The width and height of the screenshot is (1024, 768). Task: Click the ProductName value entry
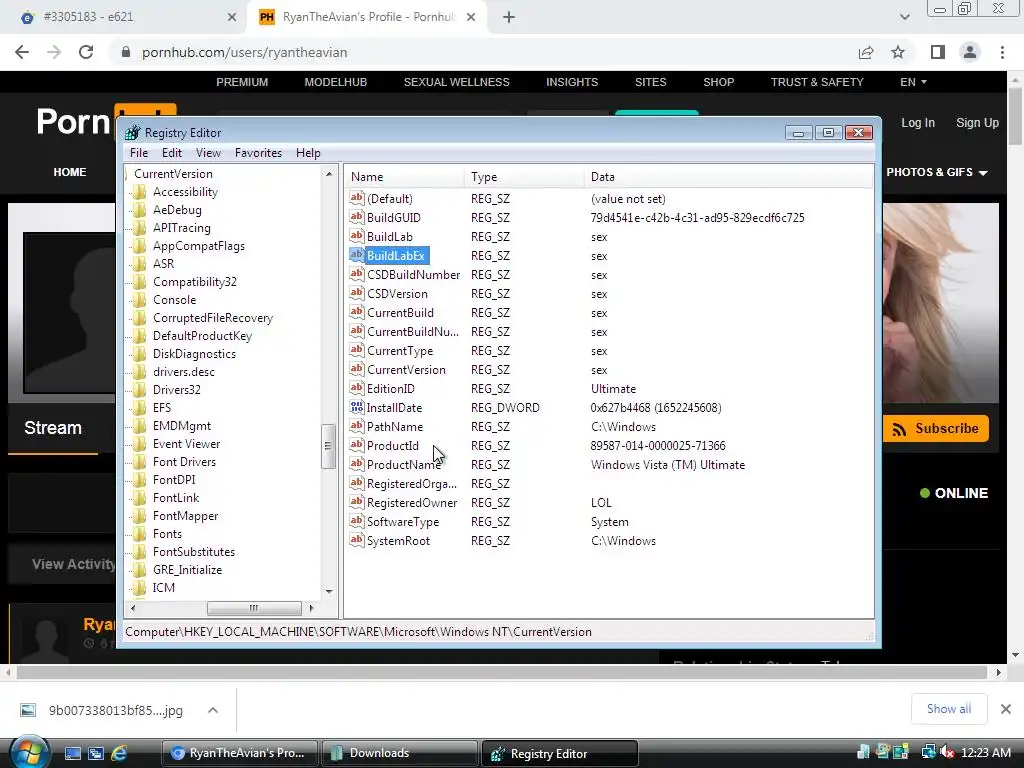tap(404, 465)
